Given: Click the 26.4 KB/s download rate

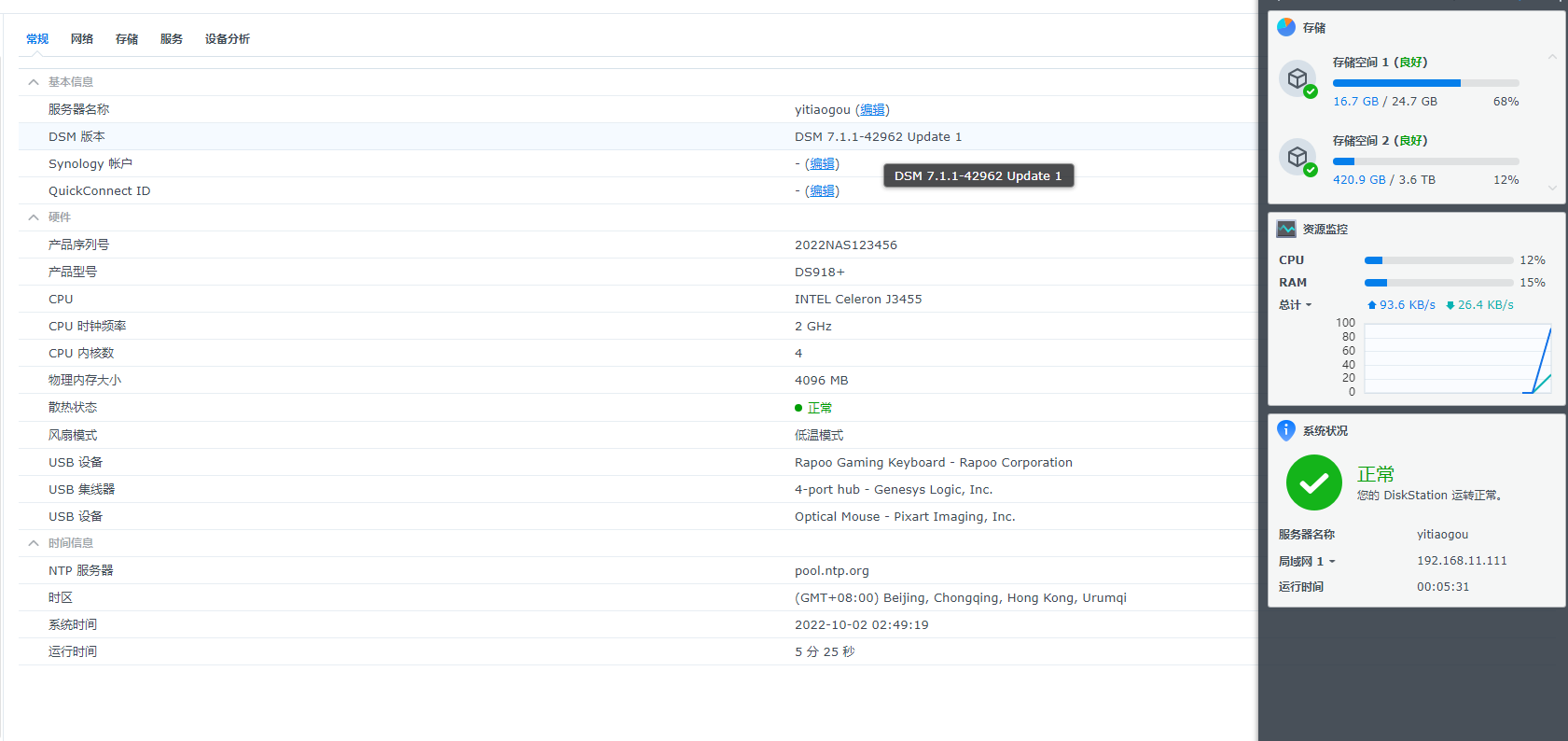Looking at the screenshot, I should (x=1486, y=305).
